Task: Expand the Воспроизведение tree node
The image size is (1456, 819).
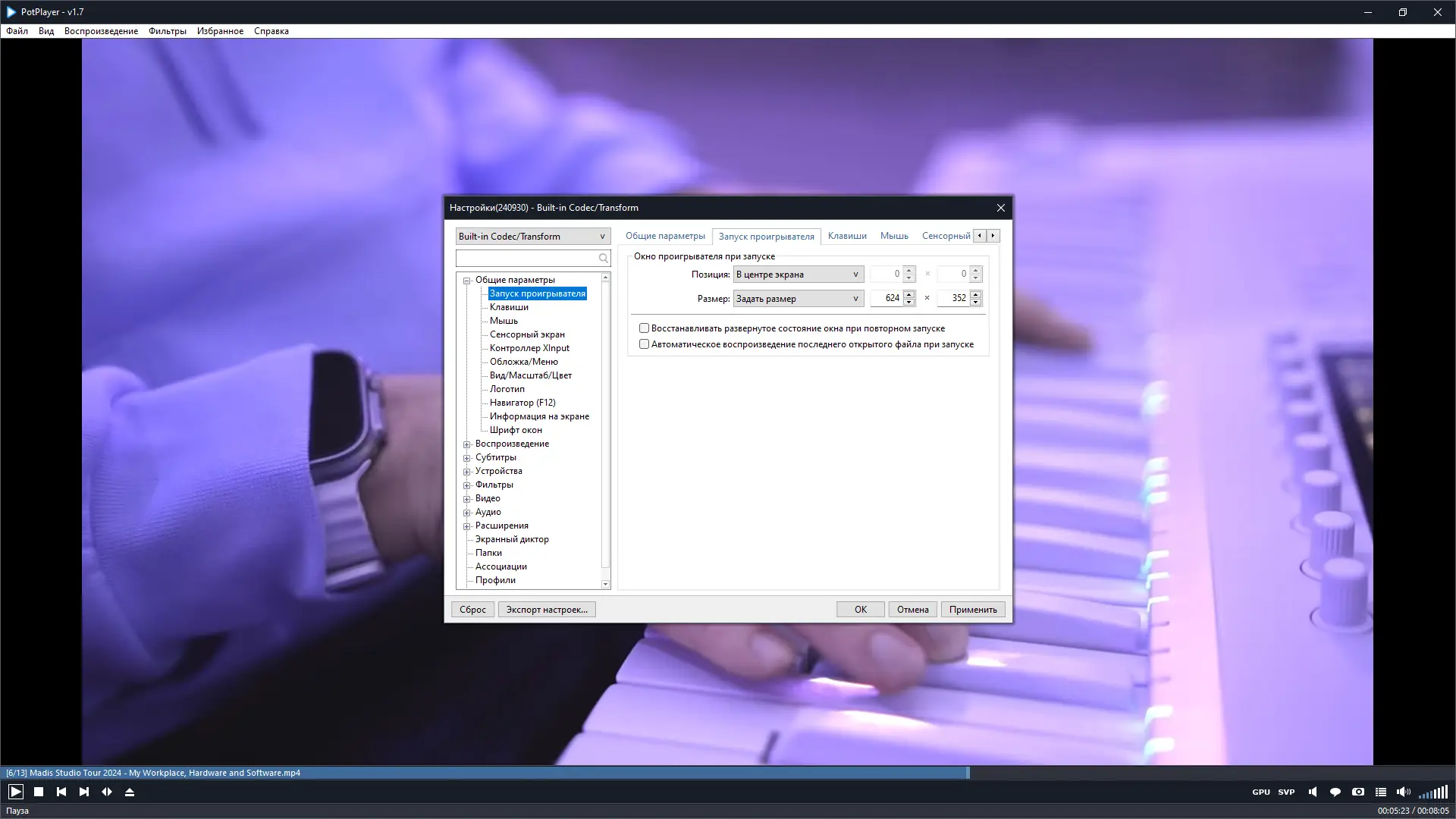Action: [x=467, y=444]
